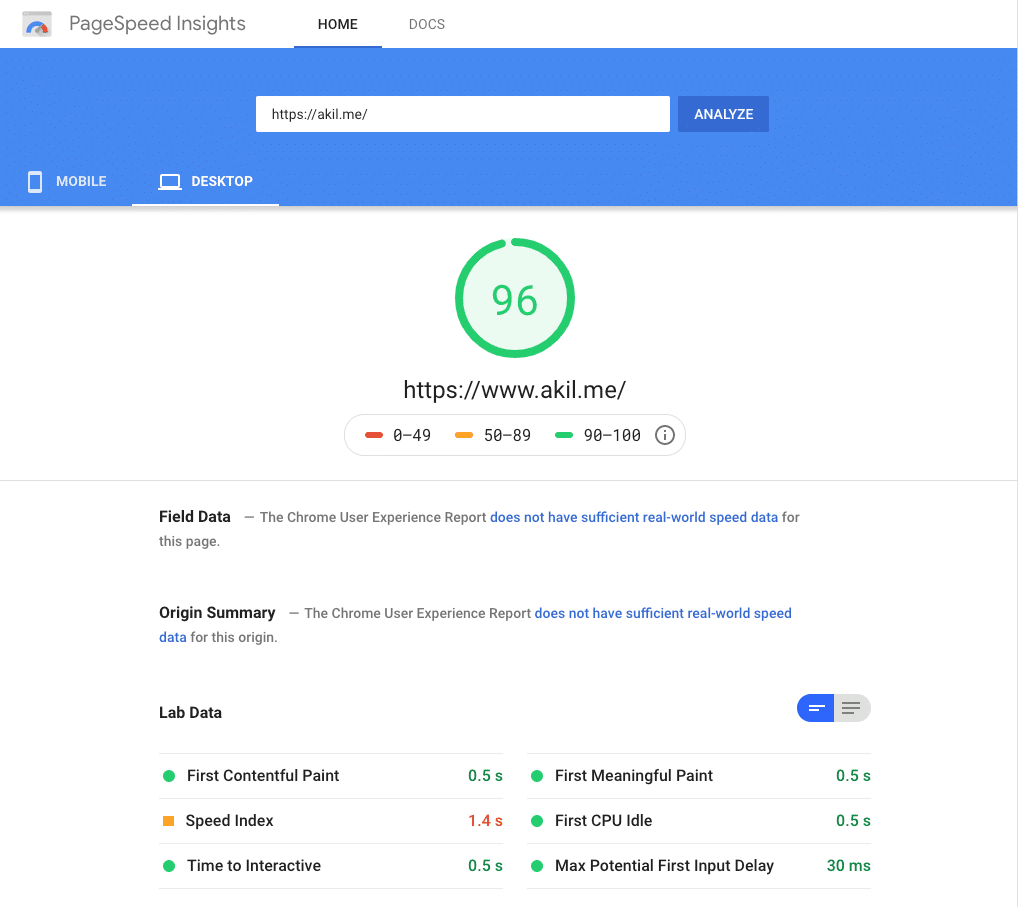1018x907 pixels.
Task: Click the desktop laptop icon
Action: point(170,182)
